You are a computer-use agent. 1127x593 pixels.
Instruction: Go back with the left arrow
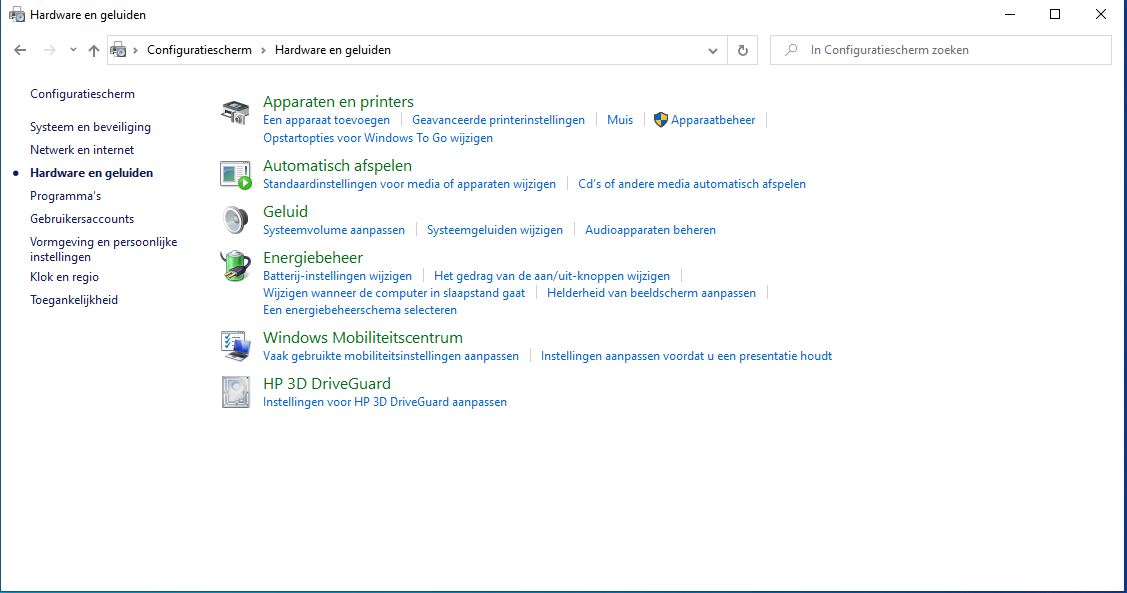[20, 50]
